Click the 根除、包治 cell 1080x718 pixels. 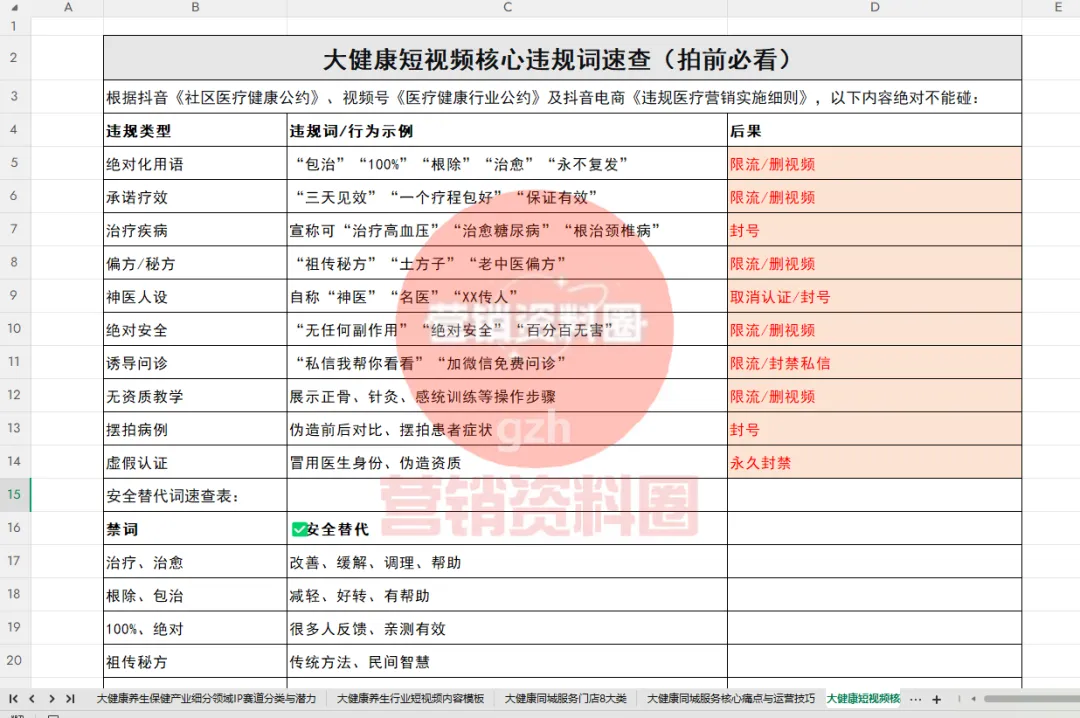click(195, 595)
